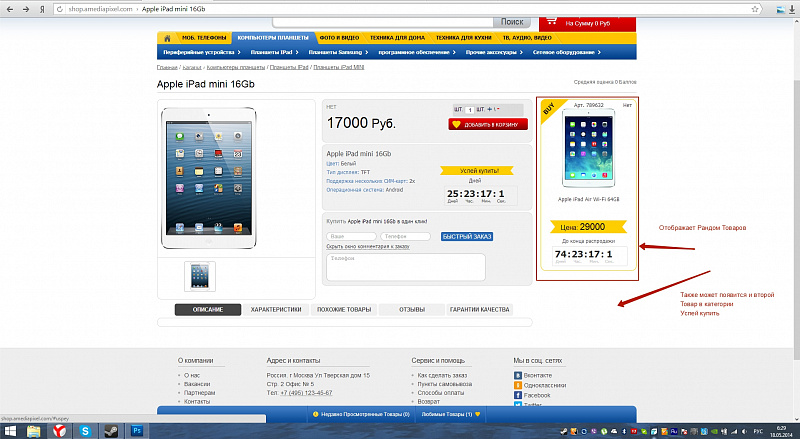Open Skype from the taskbar
This screenshot has height=439, width=800.
(x=85, y=431)
